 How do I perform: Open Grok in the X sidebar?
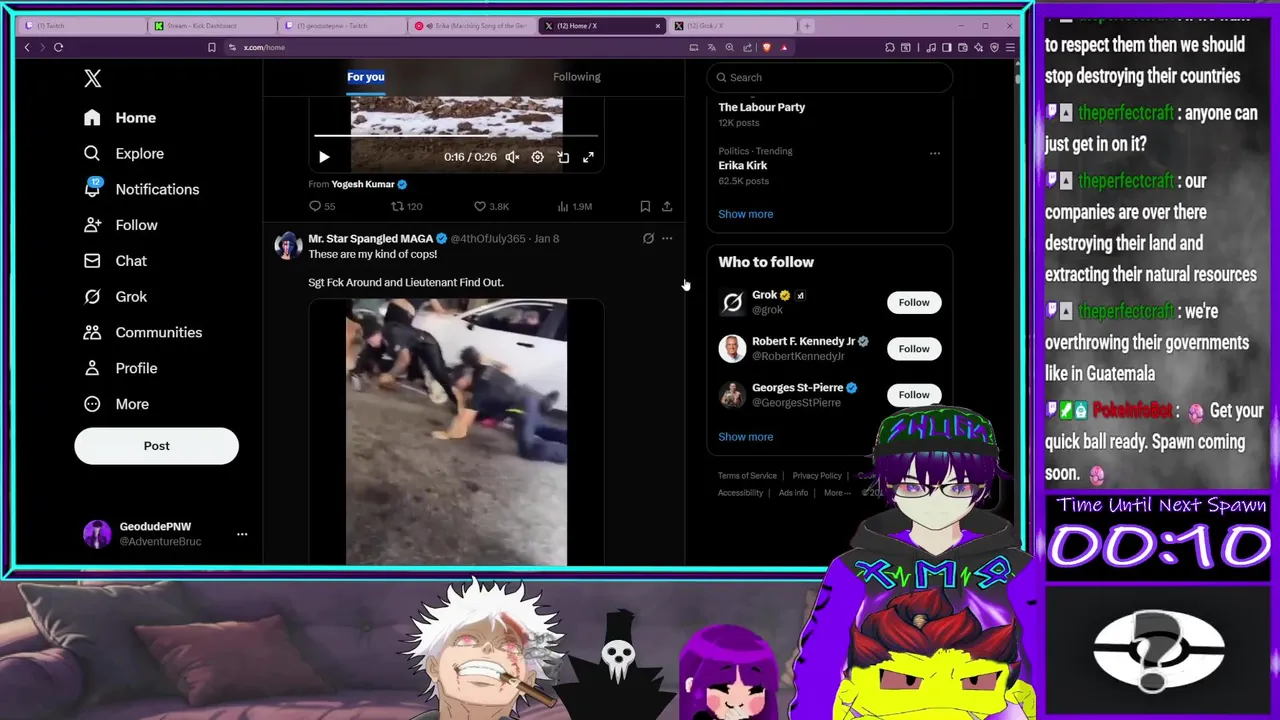pos(115,297)
